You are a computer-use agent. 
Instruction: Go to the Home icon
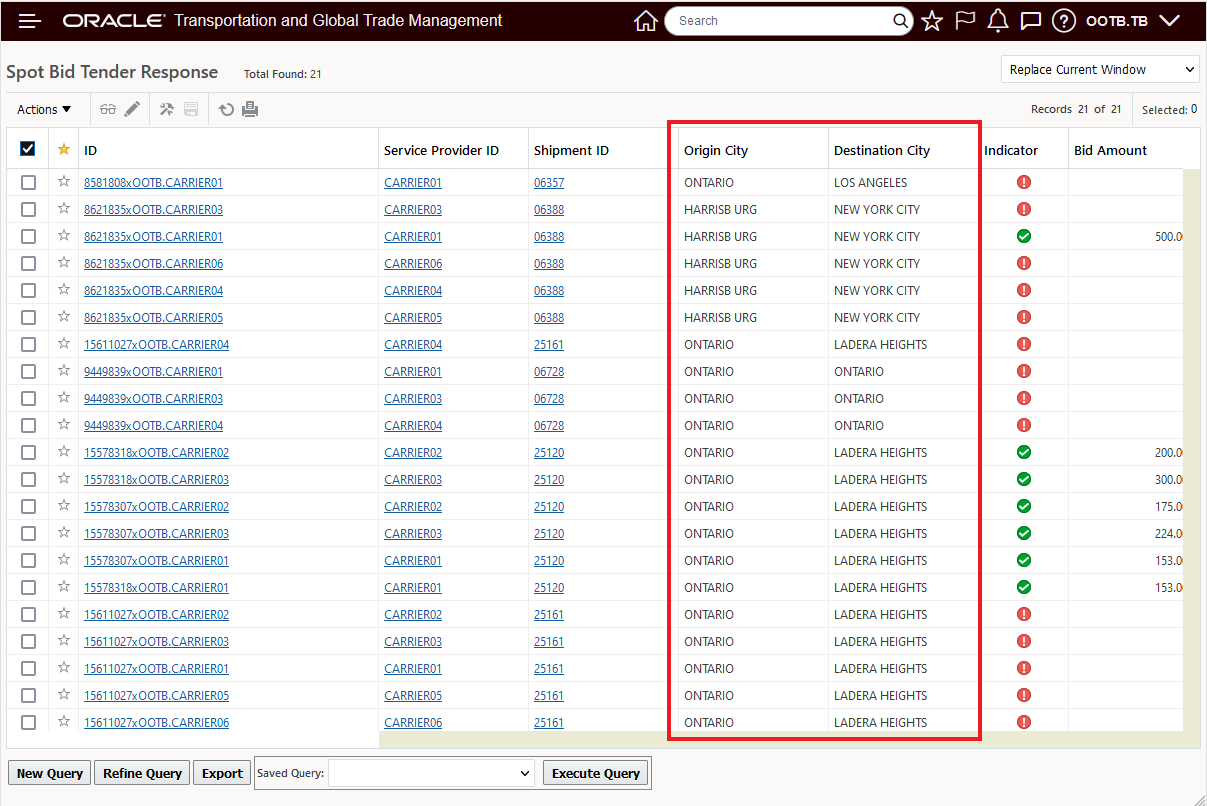click(x=646, y=21)
